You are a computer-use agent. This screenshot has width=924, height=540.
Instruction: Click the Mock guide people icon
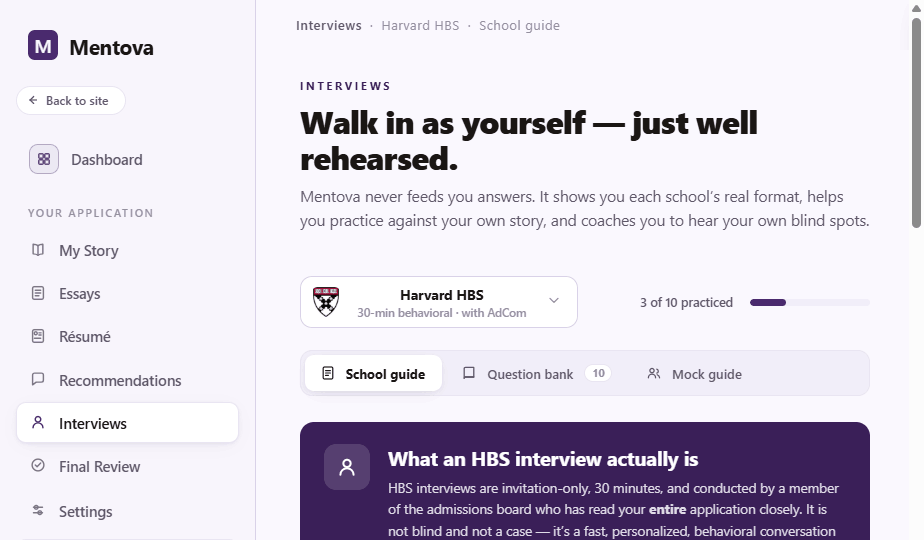tap(654, 373)
